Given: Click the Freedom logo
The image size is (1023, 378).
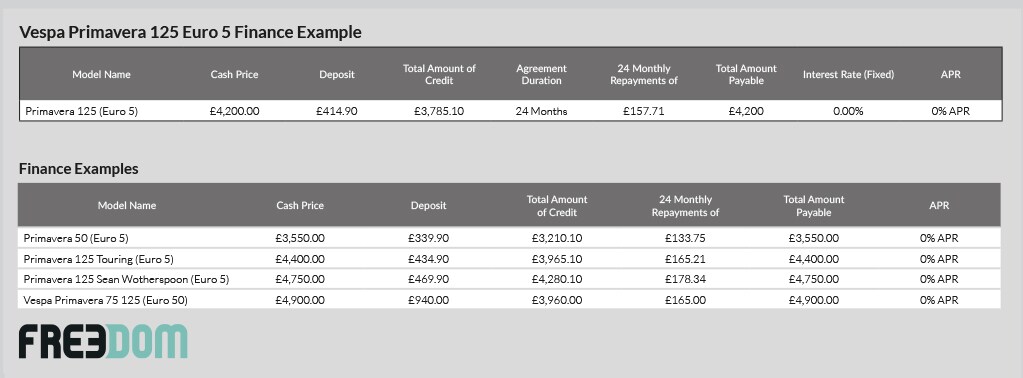Looking at the screenshot, I should [103, 342].
